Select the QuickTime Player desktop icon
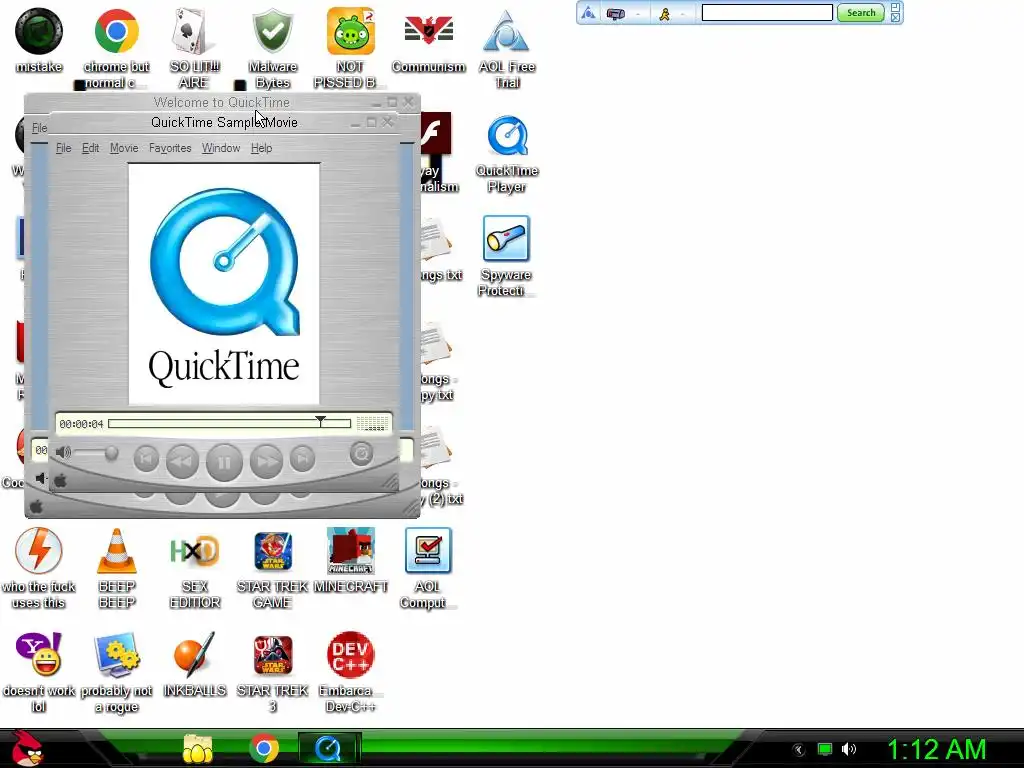Viewport: 1024px width, 768px height. 507,153
